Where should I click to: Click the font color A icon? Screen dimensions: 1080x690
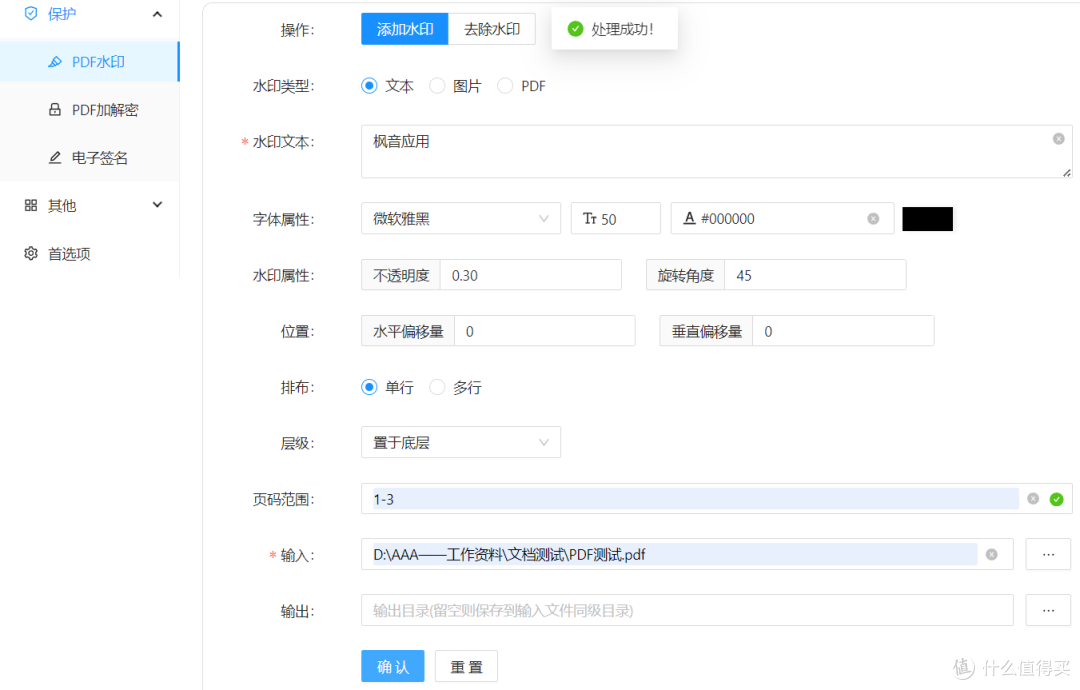pos(689,218)
